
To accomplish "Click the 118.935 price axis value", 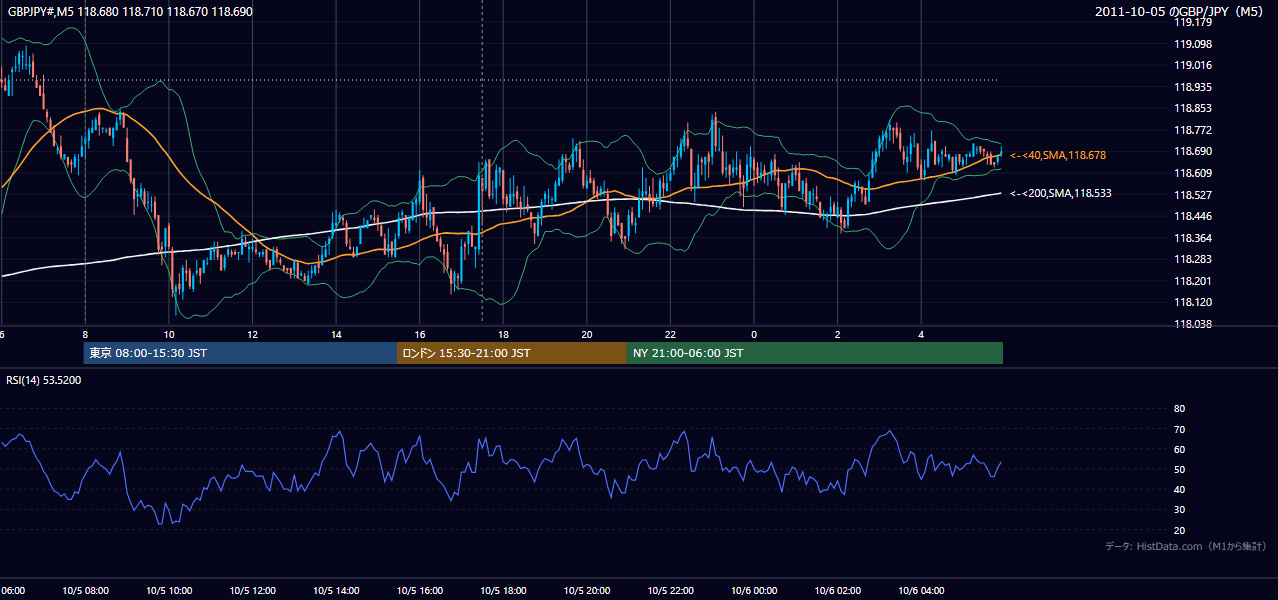I will [x=1192, y=87].
